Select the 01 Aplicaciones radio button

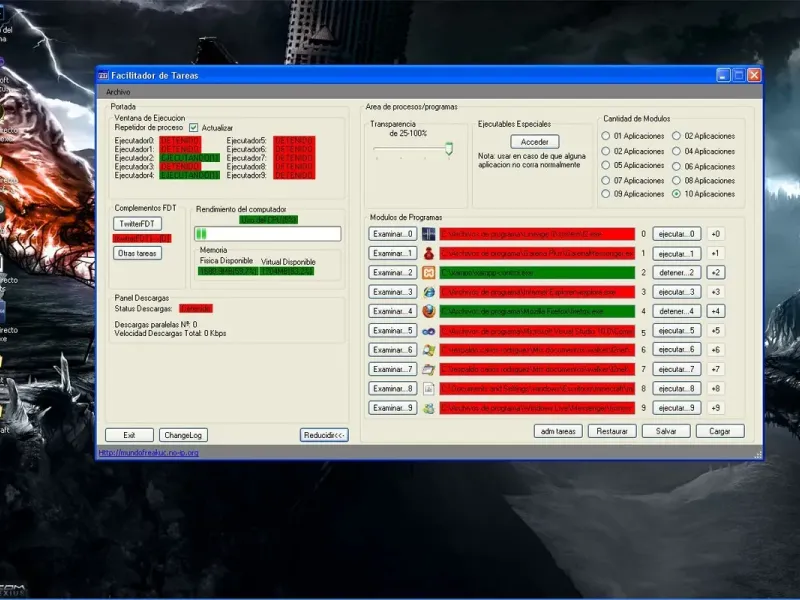click(605, 136)
